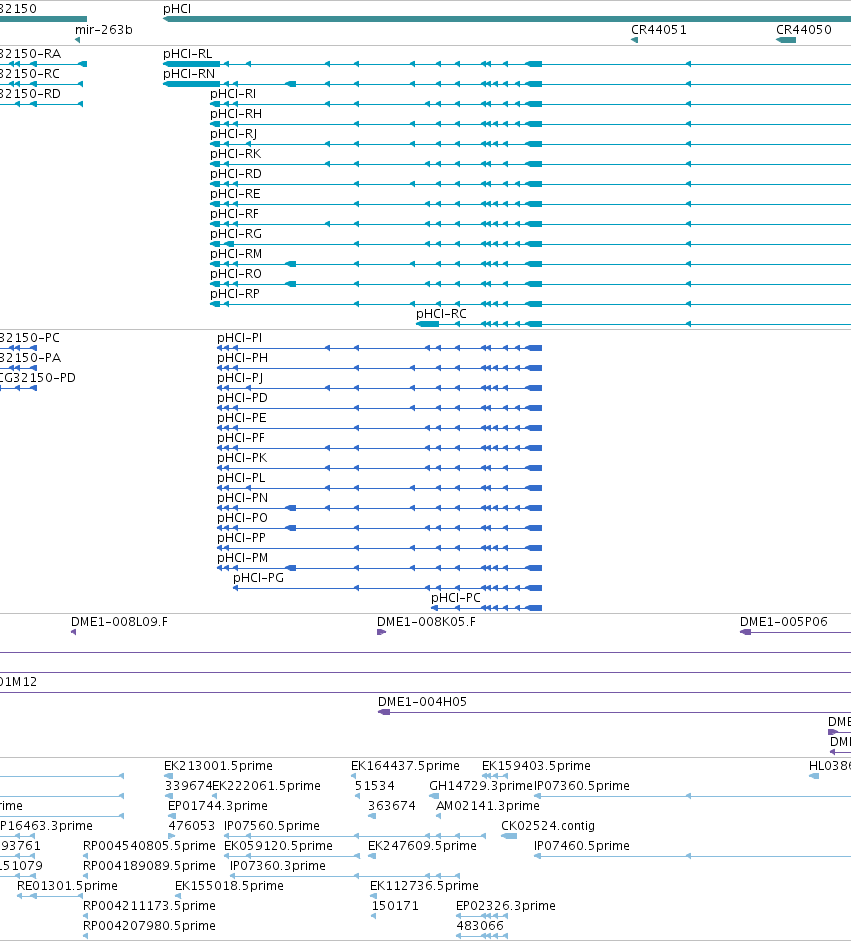Select the DME1-008K05.F clone label

(426, 622)
